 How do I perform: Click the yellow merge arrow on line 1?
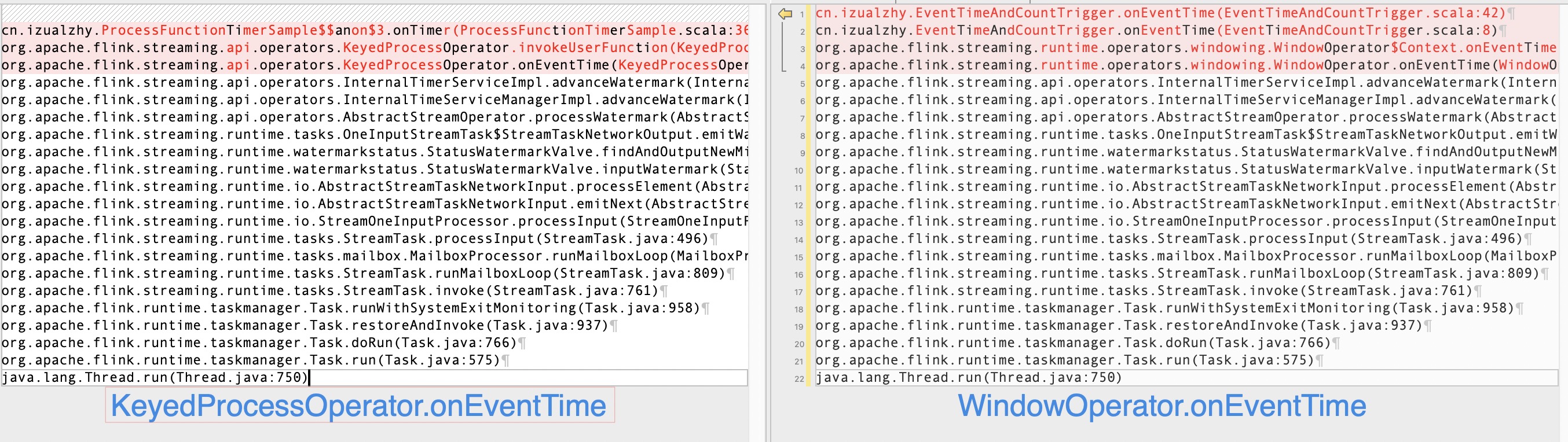coord(785,13)
